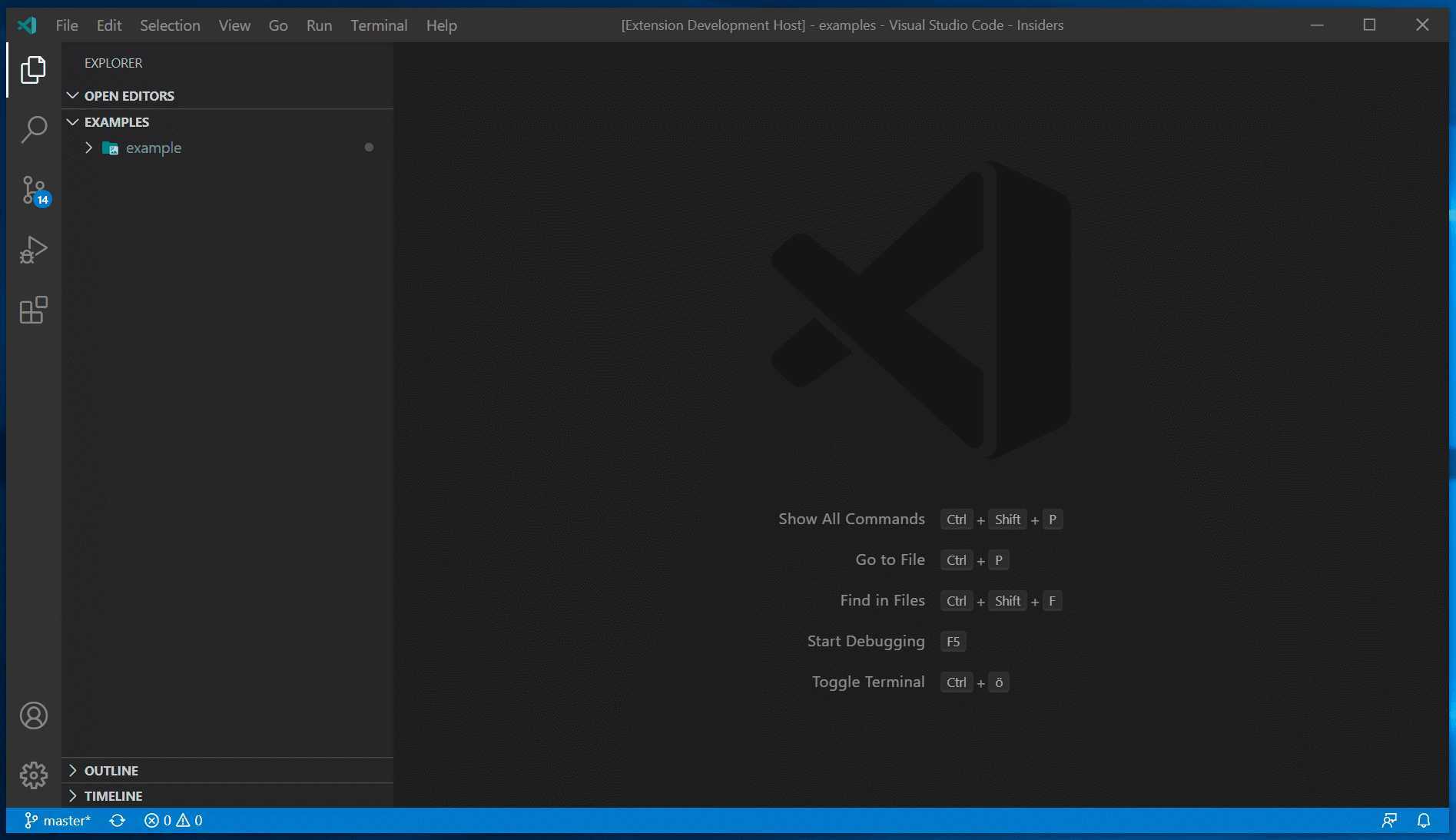
Task: Collapse the Open Editors section
Action: coord(73,95)
